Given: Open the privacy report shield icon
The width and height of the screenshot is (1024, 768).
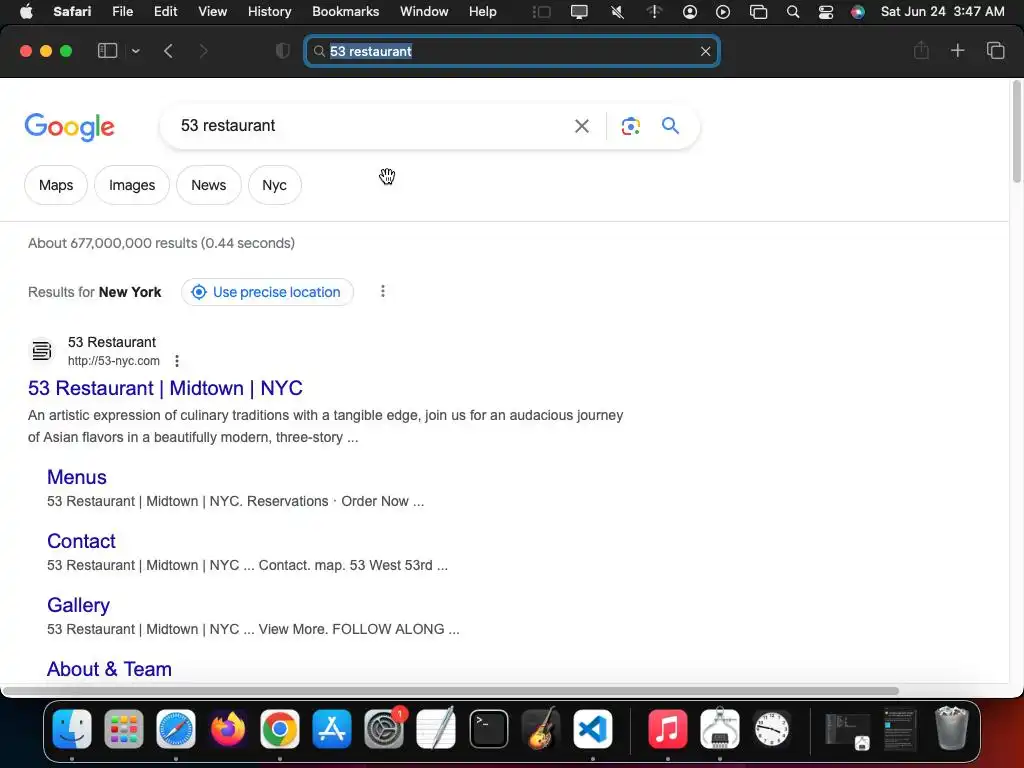Looking at the screenshot, I should tap(282, 51).
